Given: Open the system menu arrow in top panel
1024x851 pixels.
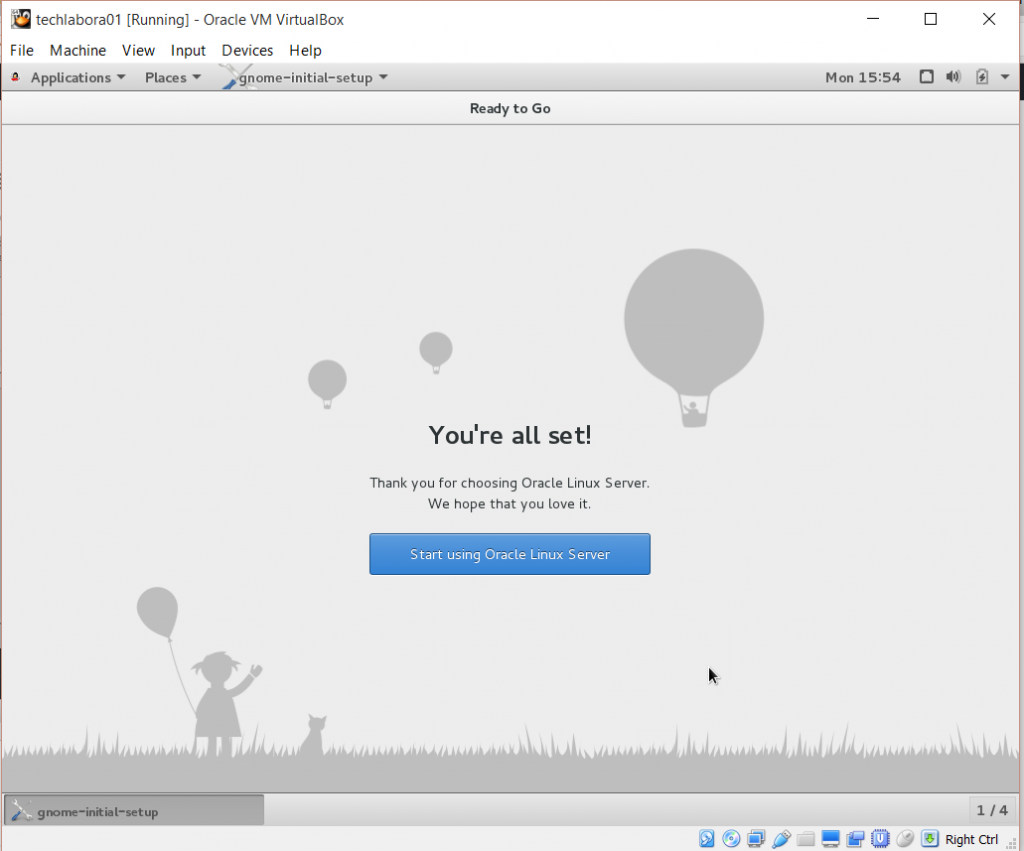Looking at the screenshot, I should pos(1005,77).
